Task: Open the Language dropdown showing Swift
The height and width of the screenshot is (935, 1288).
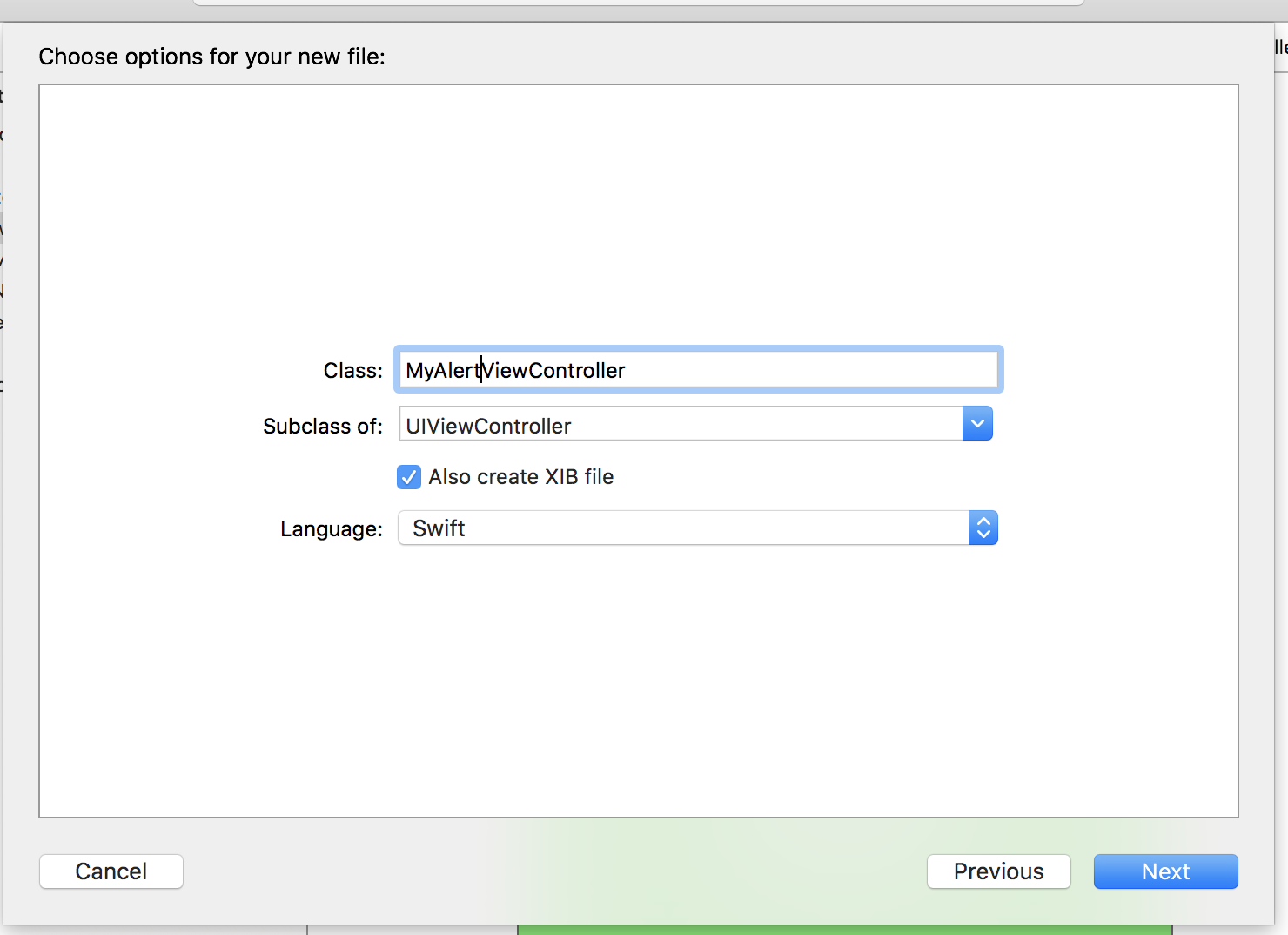Action: tap(983, 528)
